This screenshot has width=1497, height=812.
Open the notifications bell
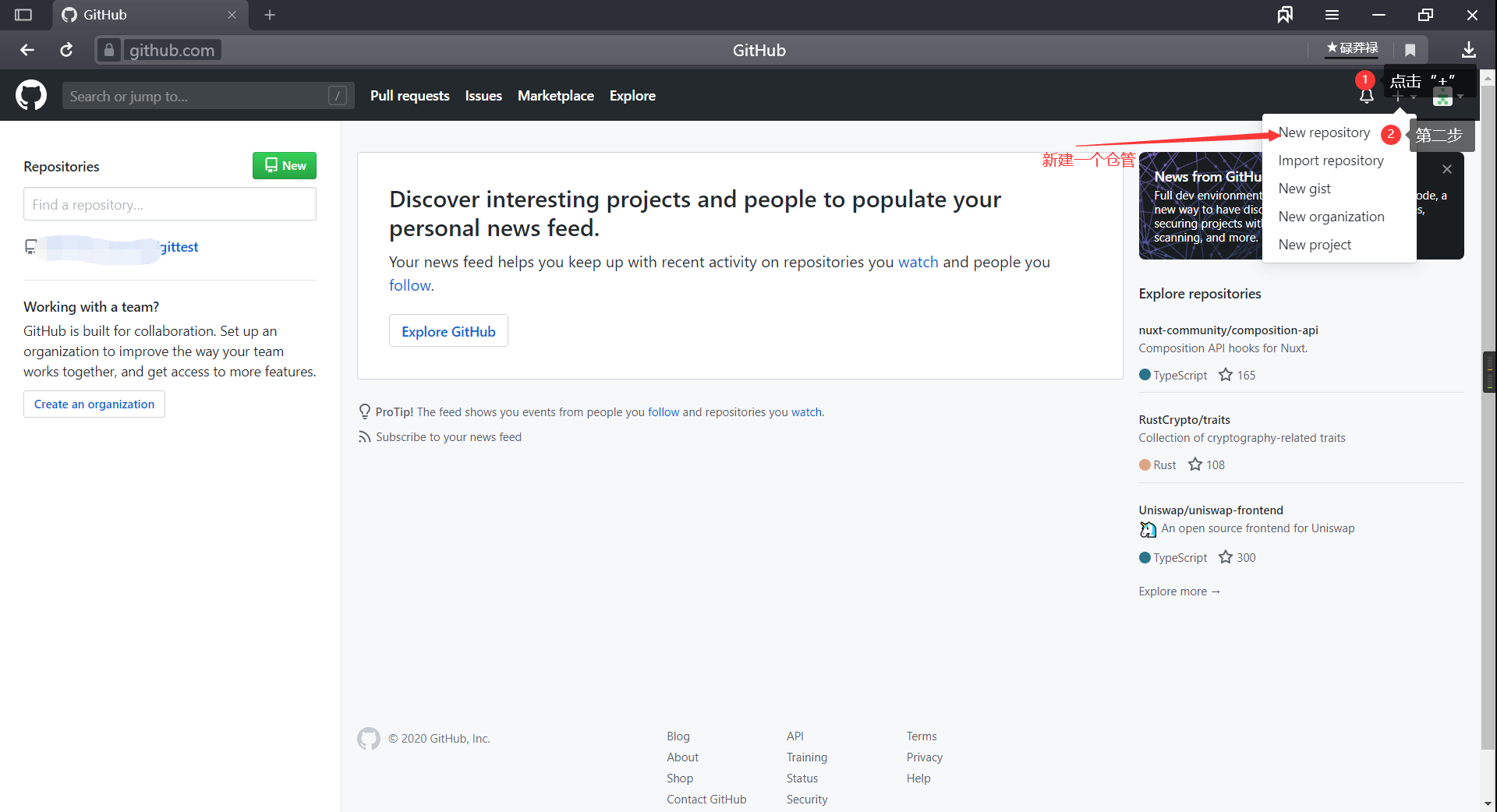(1366, 96)
